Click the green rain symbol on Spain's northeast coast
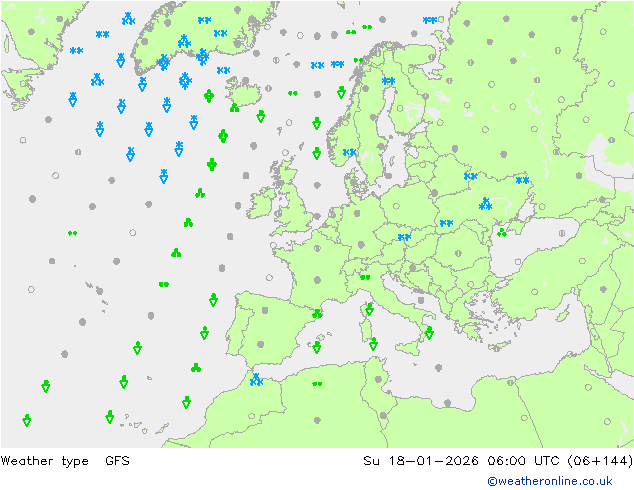Image resolution: width=634 pixels, height=490 pixels. [x=317, y=313]
